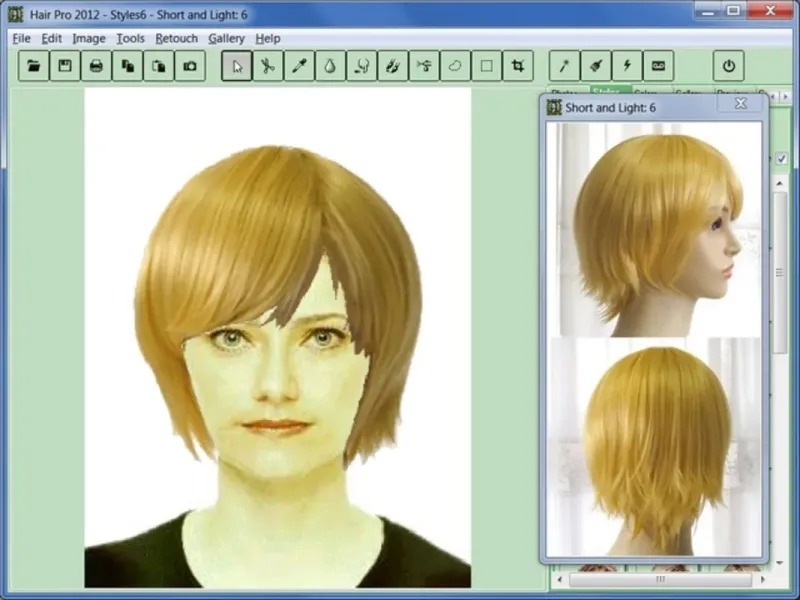800x600 pixels.
Task: Select the scissors cut tool
Action: tap(268, 66)
